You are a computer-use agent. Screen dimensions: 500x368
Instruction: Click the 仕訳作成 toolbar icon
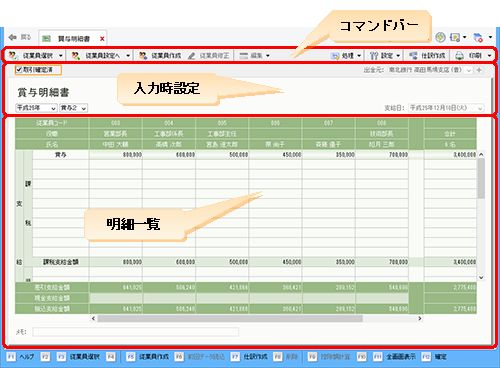pos(413,56)
